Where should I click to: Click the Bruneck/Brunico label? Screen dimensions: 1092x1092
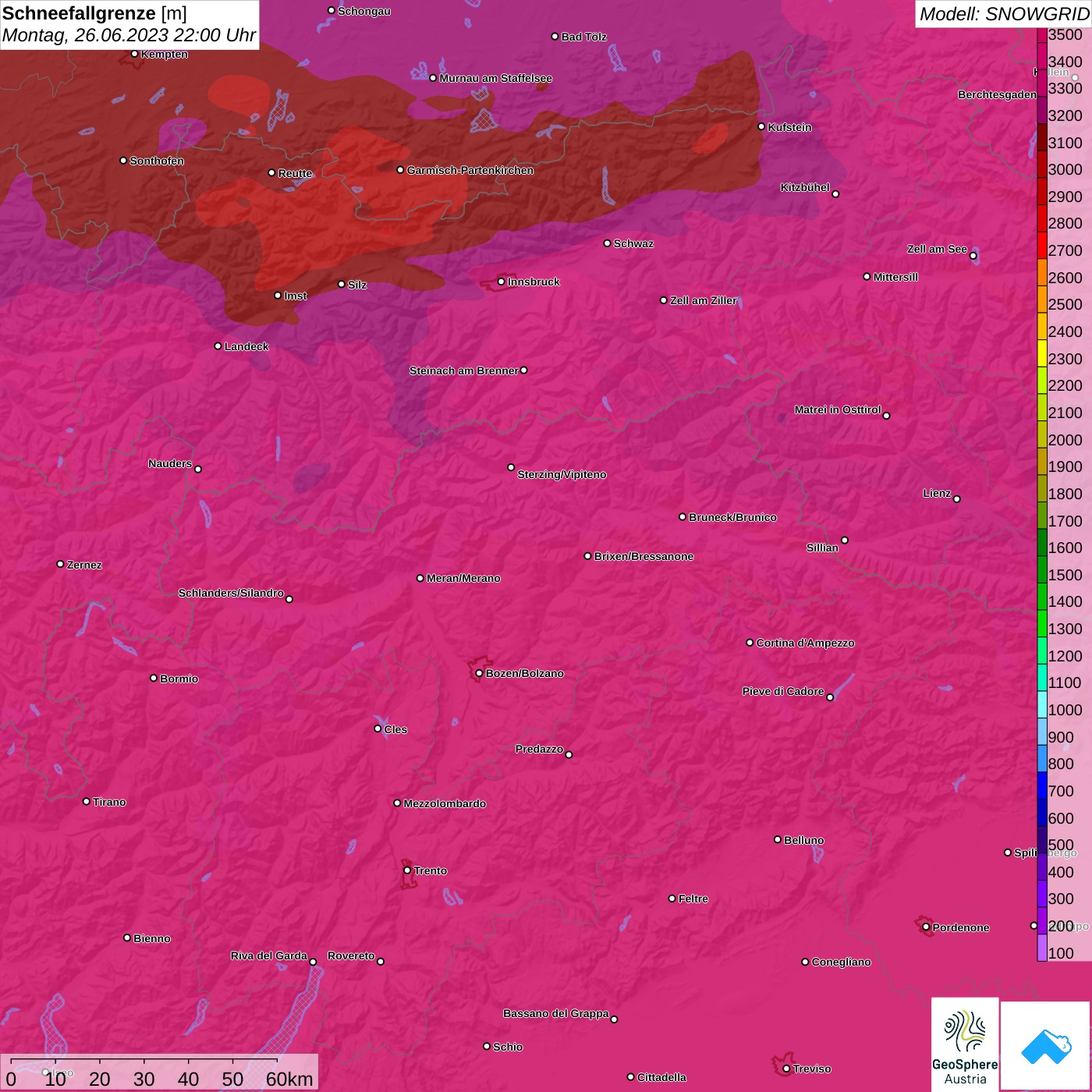click(x=732, y=517)
